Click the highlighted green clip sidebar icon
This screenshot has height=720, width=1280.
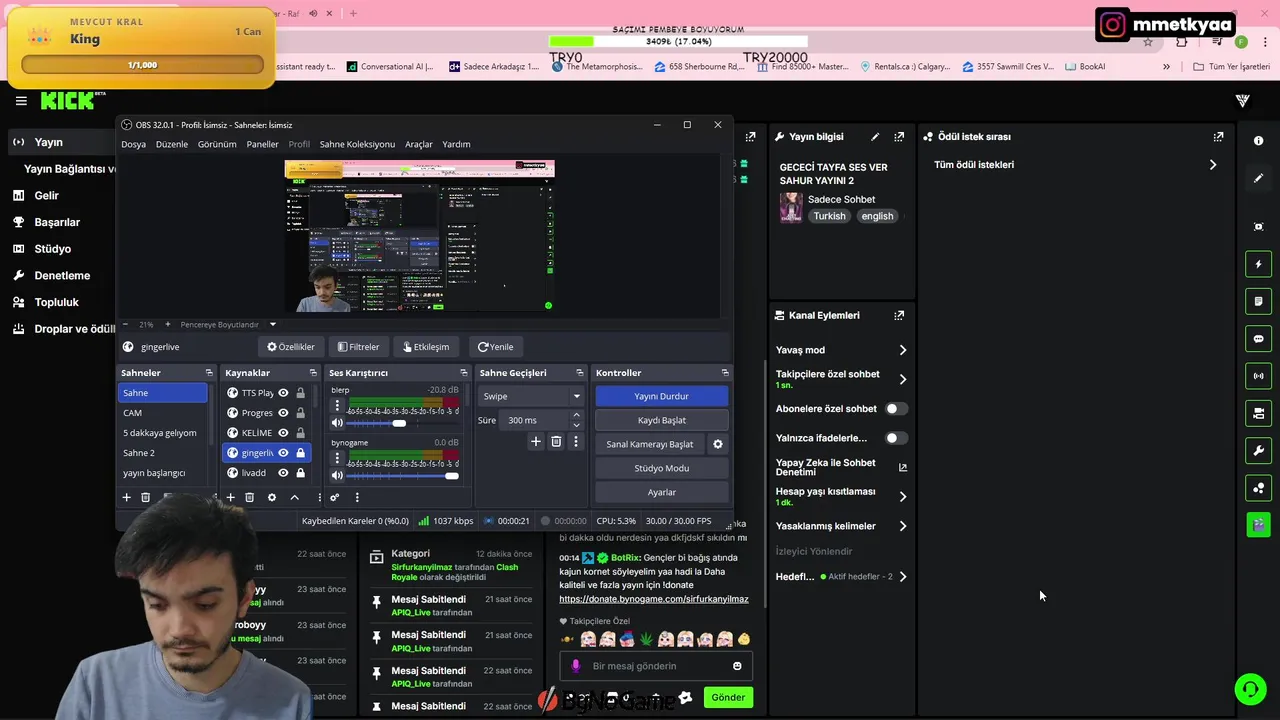point(1258,524)
